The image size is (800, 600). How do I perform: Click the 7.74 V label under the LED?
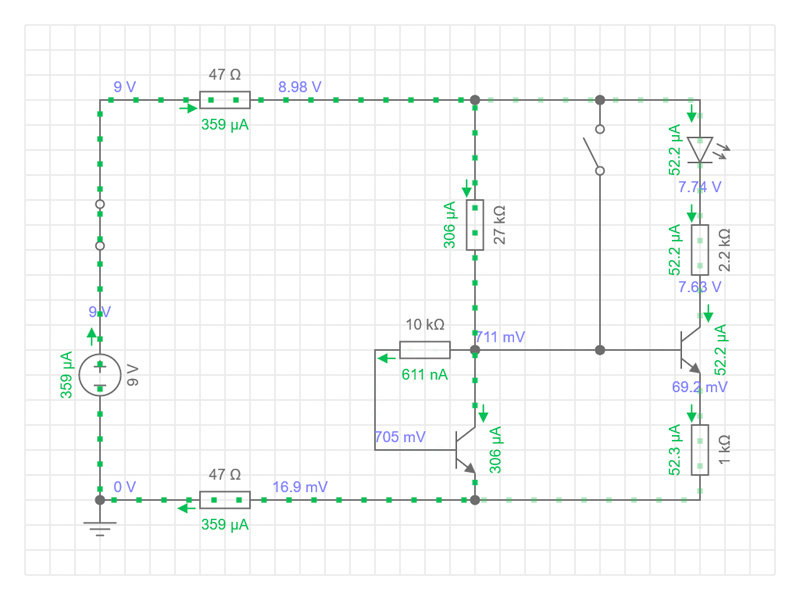coord(700,187)
